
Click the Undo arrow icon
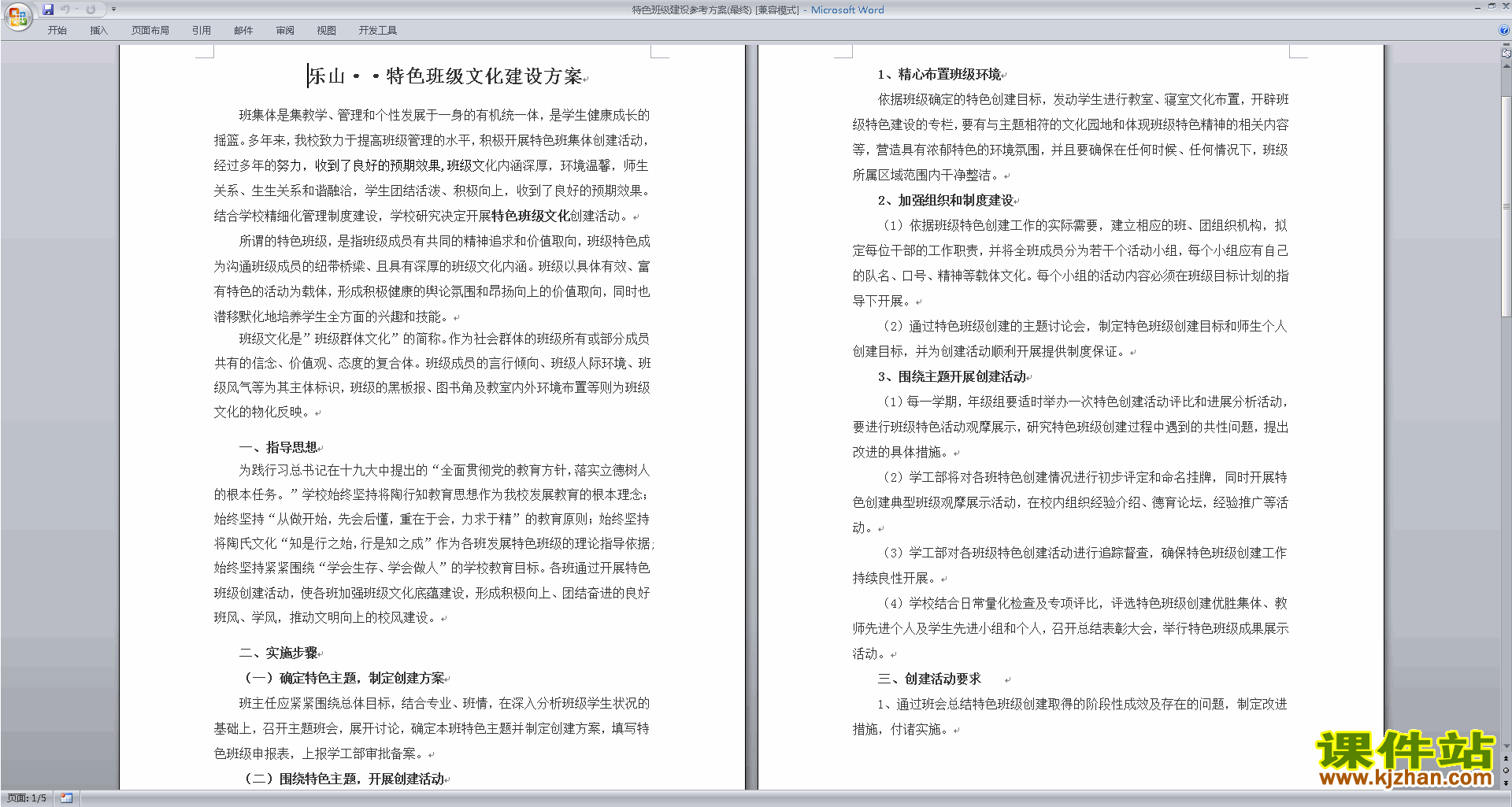(x=65, y=9)
